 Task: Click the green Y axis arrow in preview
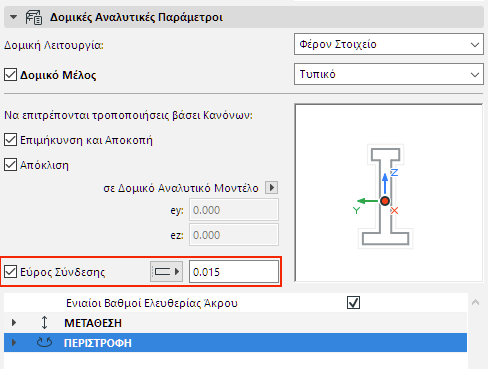[x=367, y=201]
